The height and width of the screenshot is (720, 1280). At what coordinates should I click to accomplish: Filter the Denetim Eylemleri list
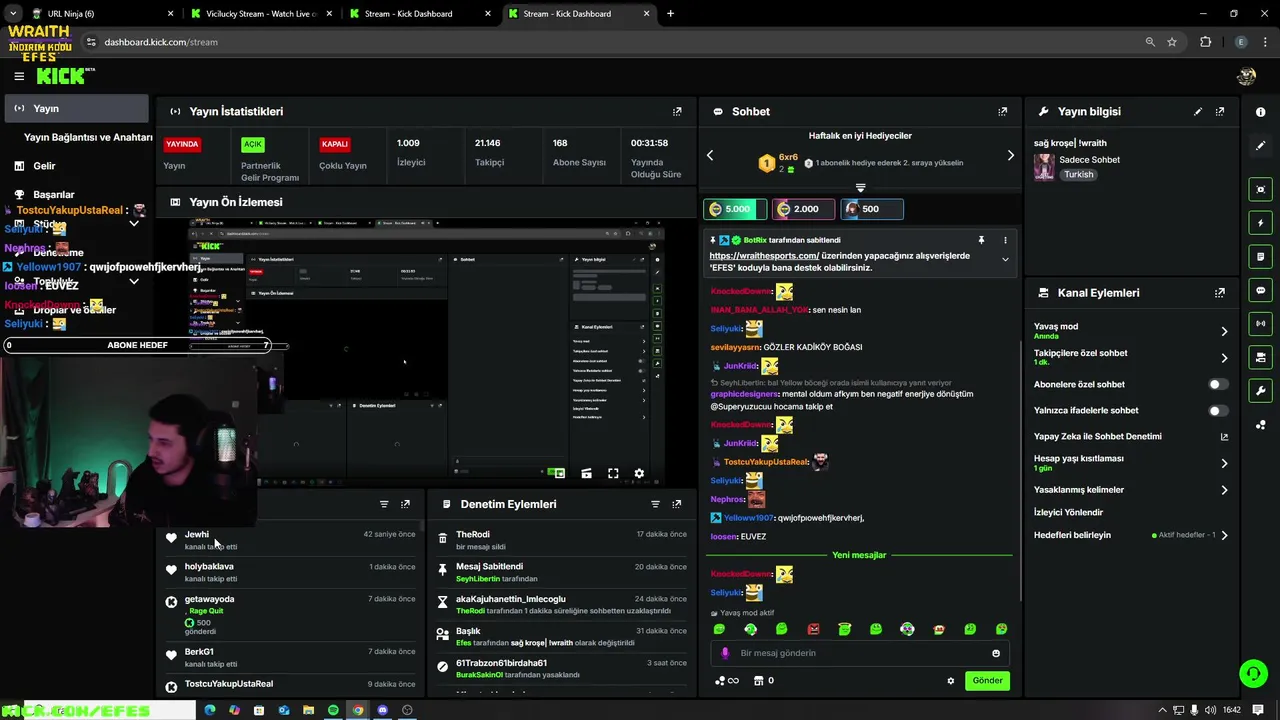click(x=656, y=504)
